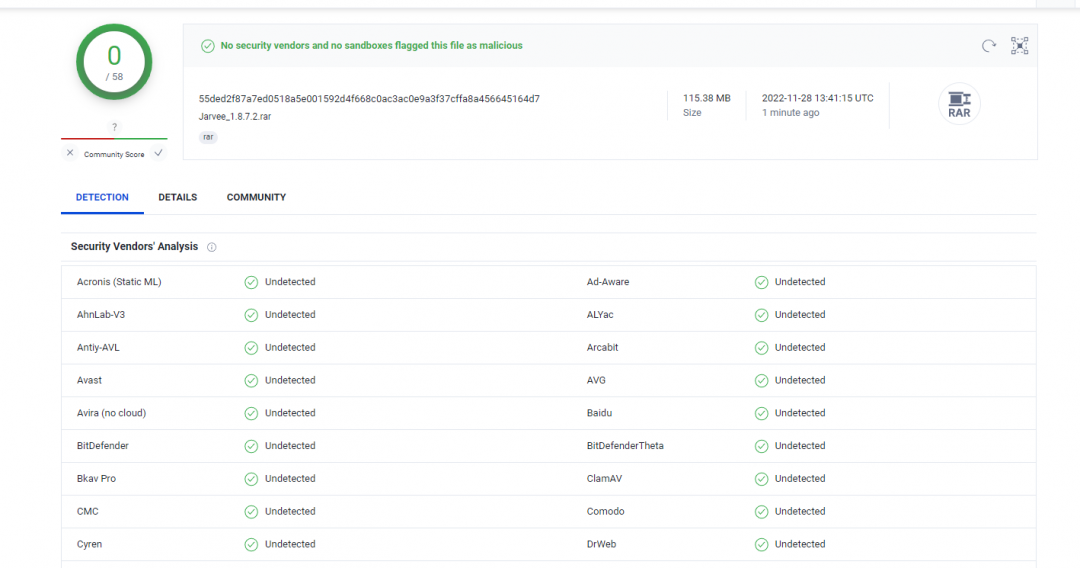
Task: Click the BitDefender vendor row name
Action: point(103,446)
